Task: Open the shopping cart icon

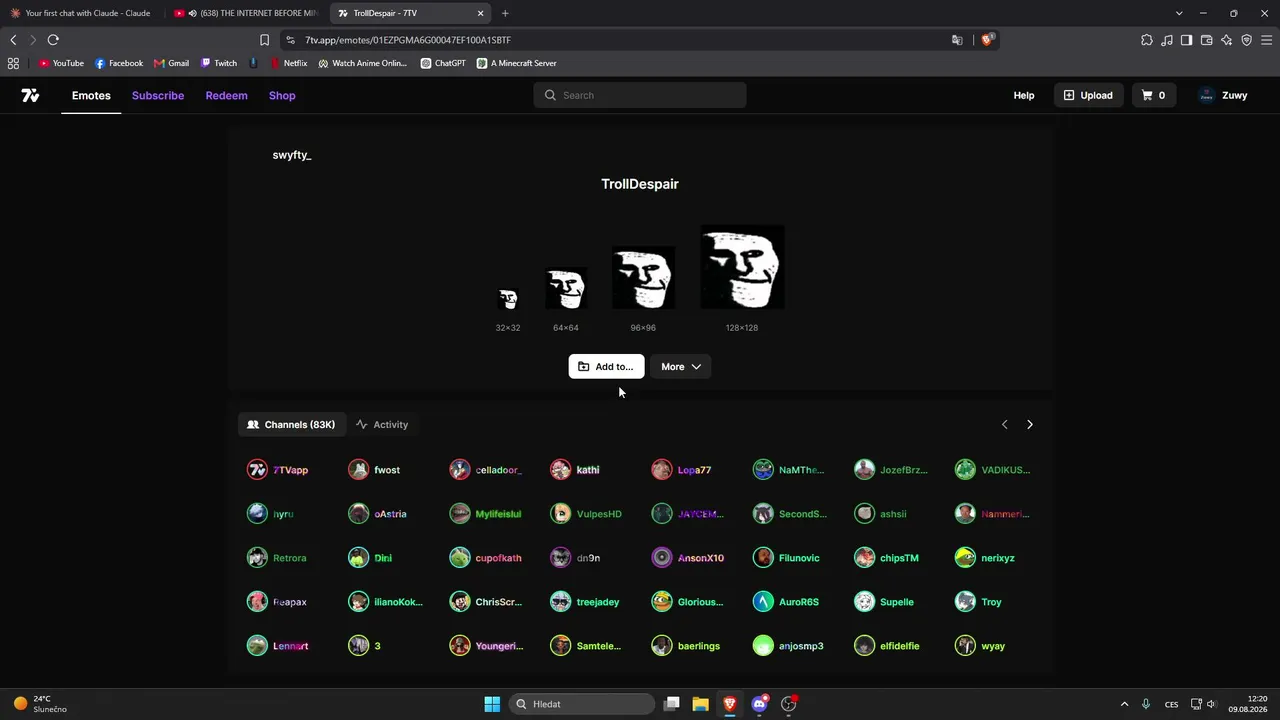Action: tap(1153, 95)
